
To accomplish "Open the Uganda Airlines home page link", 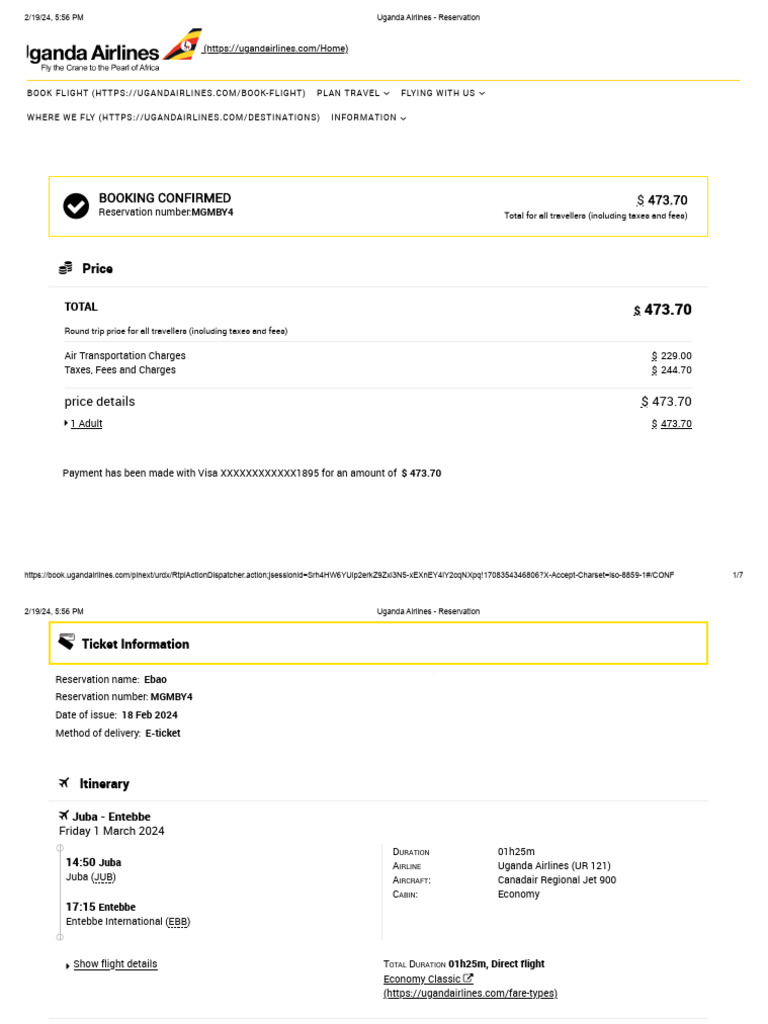I will (x=276, y=49).
